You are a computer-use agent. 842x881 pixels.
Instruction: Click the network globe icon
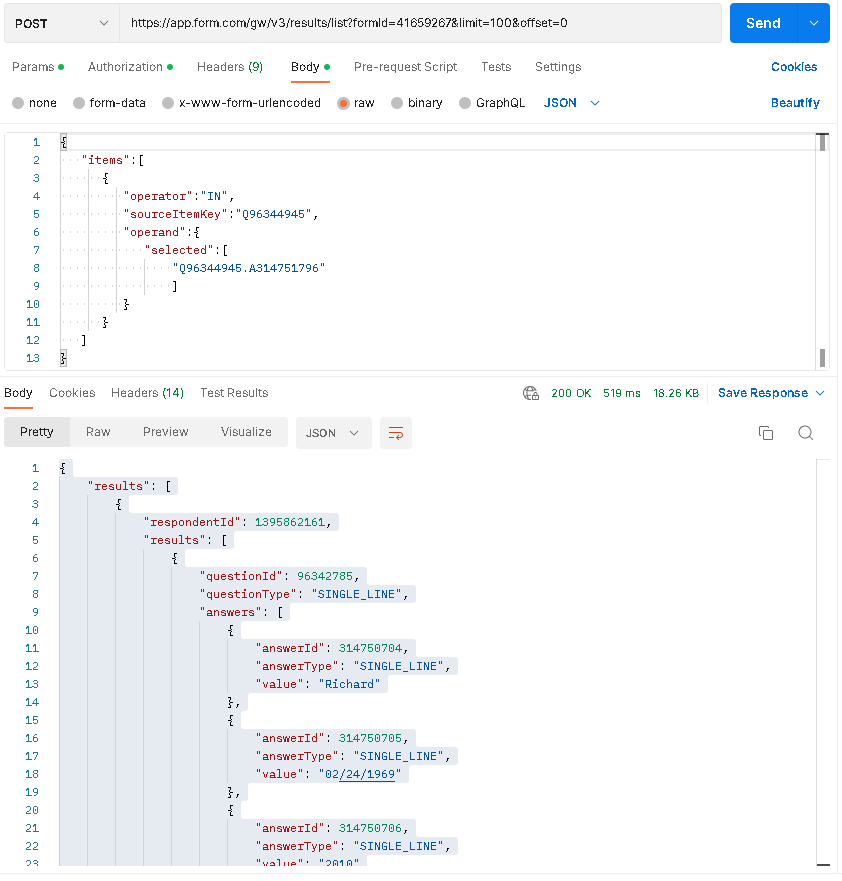531,393
